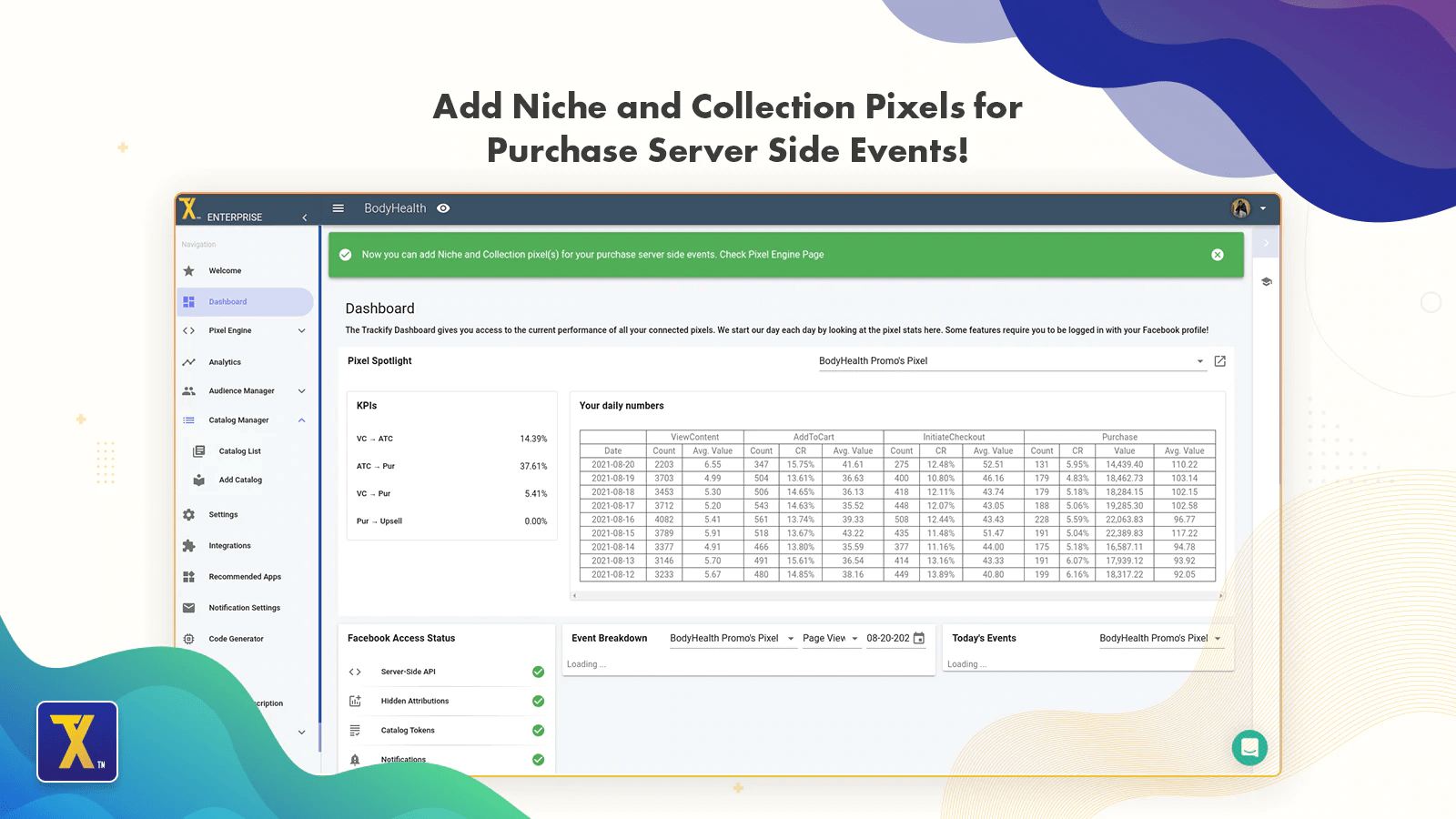Click the Recommended Apps icon
The image size is (1456, 819).
click(188, 577)
